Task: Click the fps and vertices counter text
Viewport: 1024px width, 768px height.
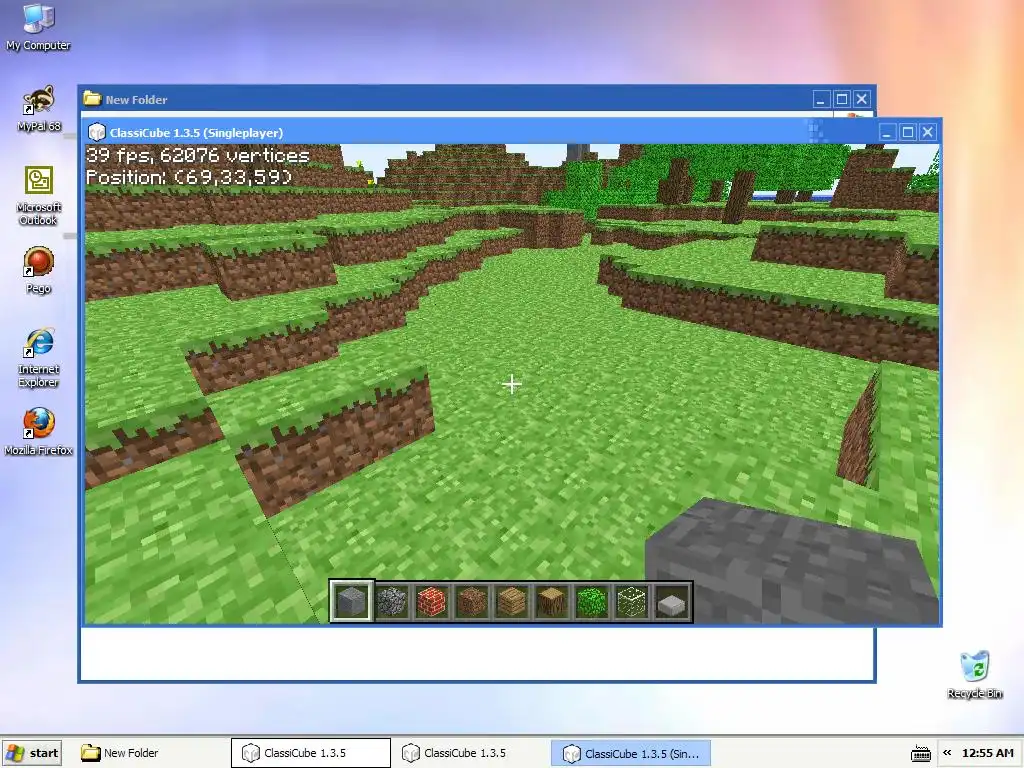Action: click(198, 155)
